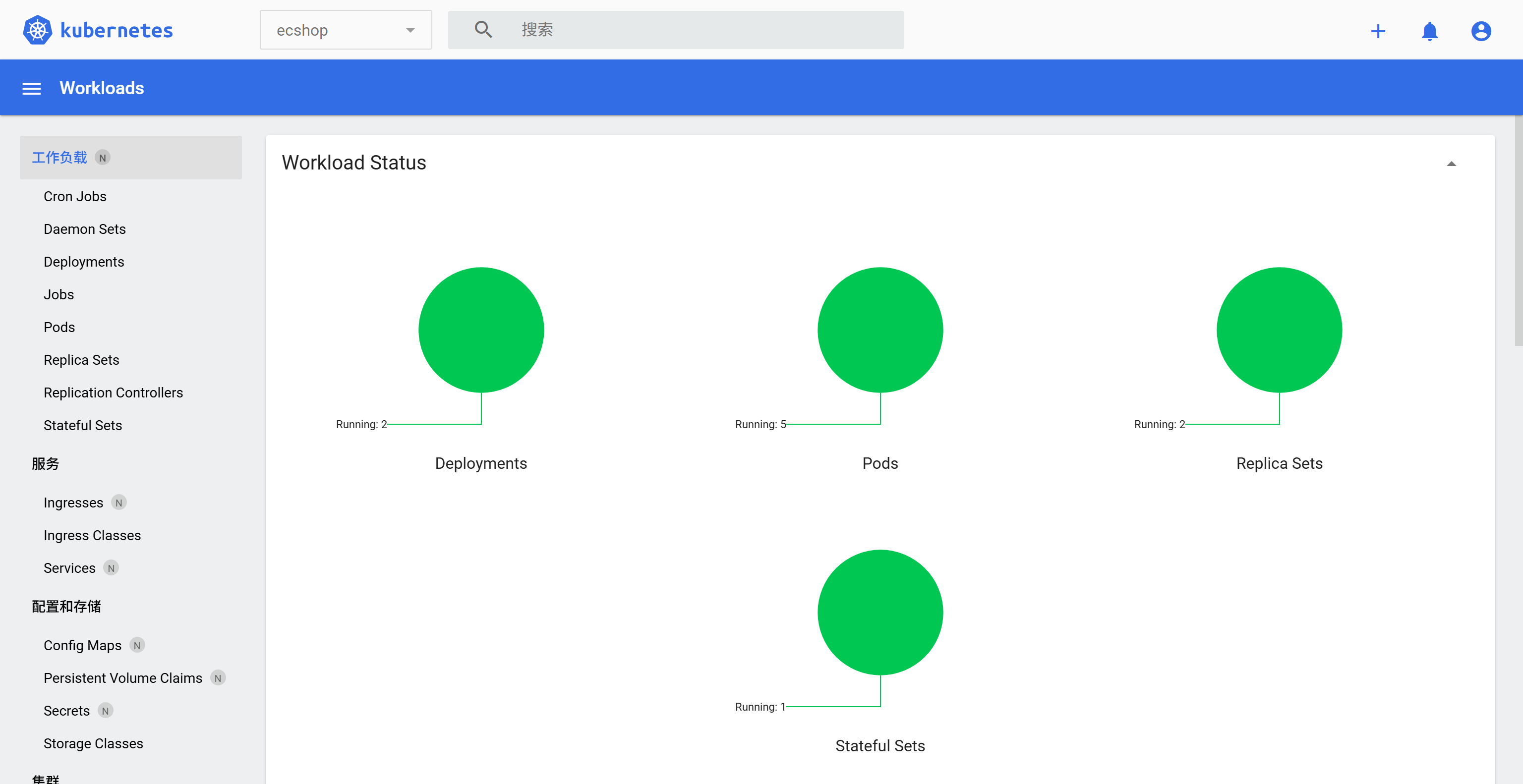
Task: Click the green Stateful Sets status circle
Action: [880, 613]
